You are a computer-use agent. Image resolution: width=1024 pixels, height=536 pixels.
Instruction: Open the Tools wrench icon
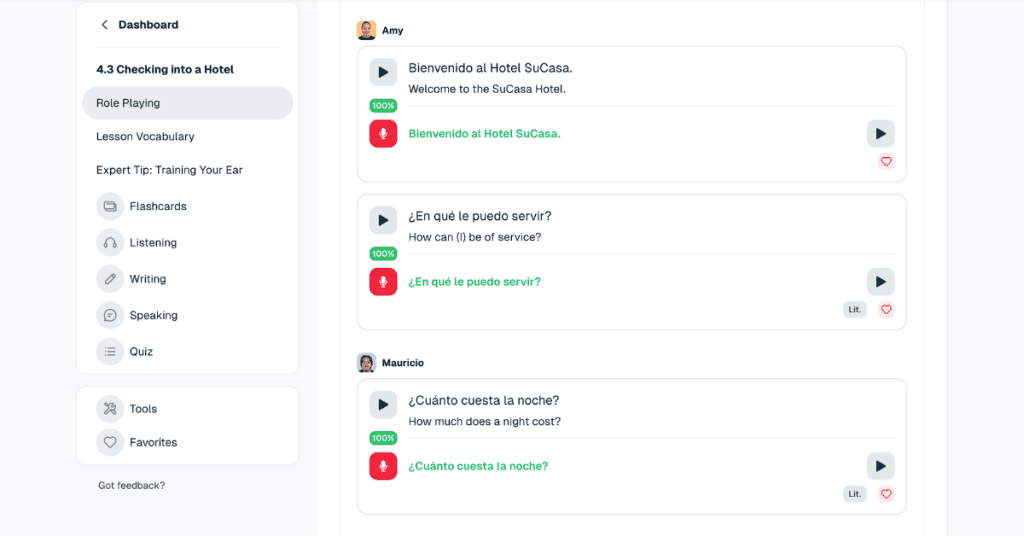pyautogui.click(x=110, y=409)
